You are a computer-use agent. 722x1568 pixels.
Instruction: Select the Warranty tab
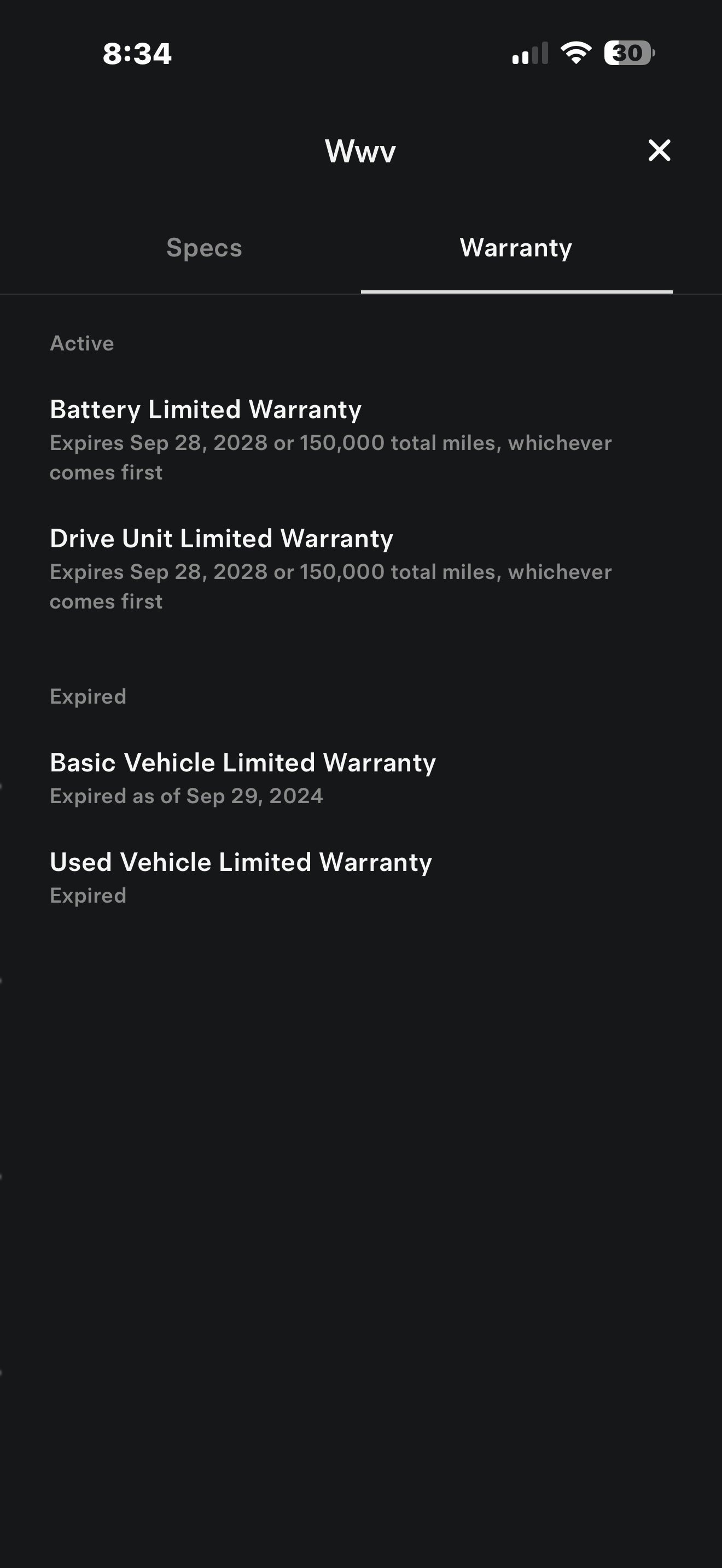[x=516, y=248]
